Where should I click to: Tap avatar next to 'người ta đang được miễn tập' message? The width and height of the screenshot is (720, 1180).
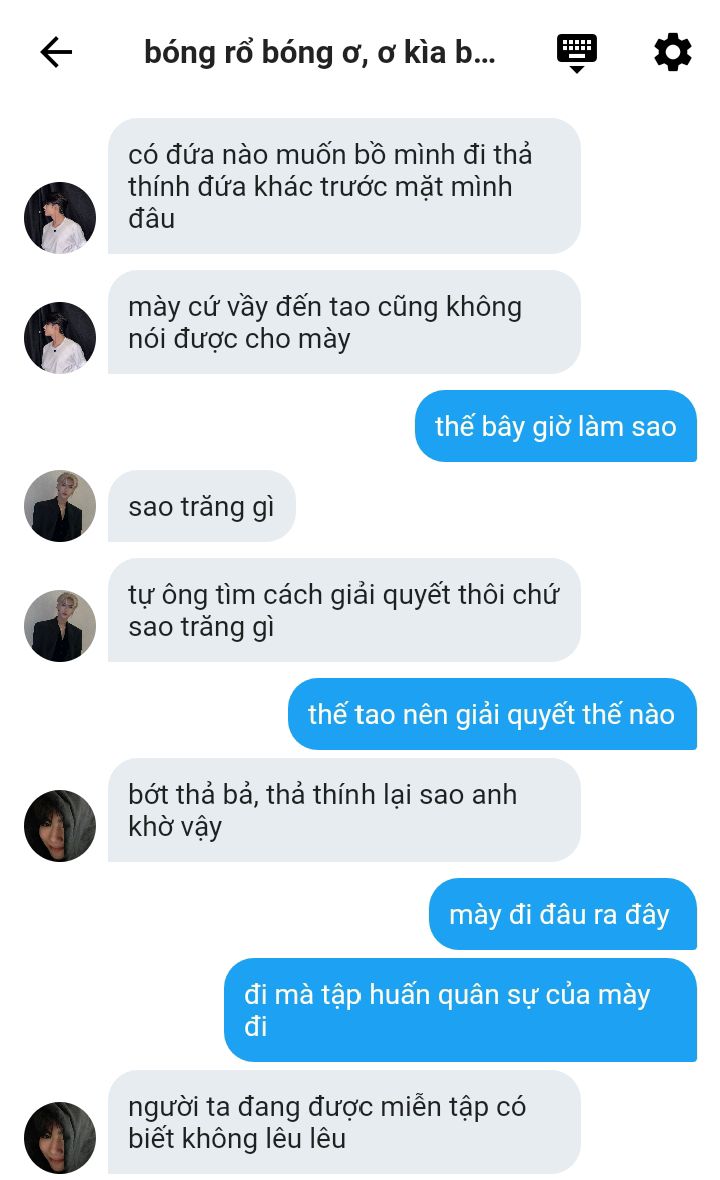point(60,1138)
